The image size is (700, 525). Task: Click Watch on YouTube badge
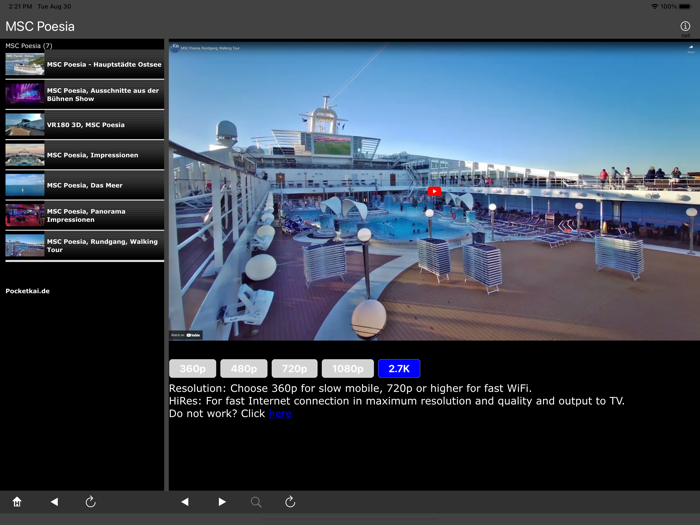pos(186,335)
